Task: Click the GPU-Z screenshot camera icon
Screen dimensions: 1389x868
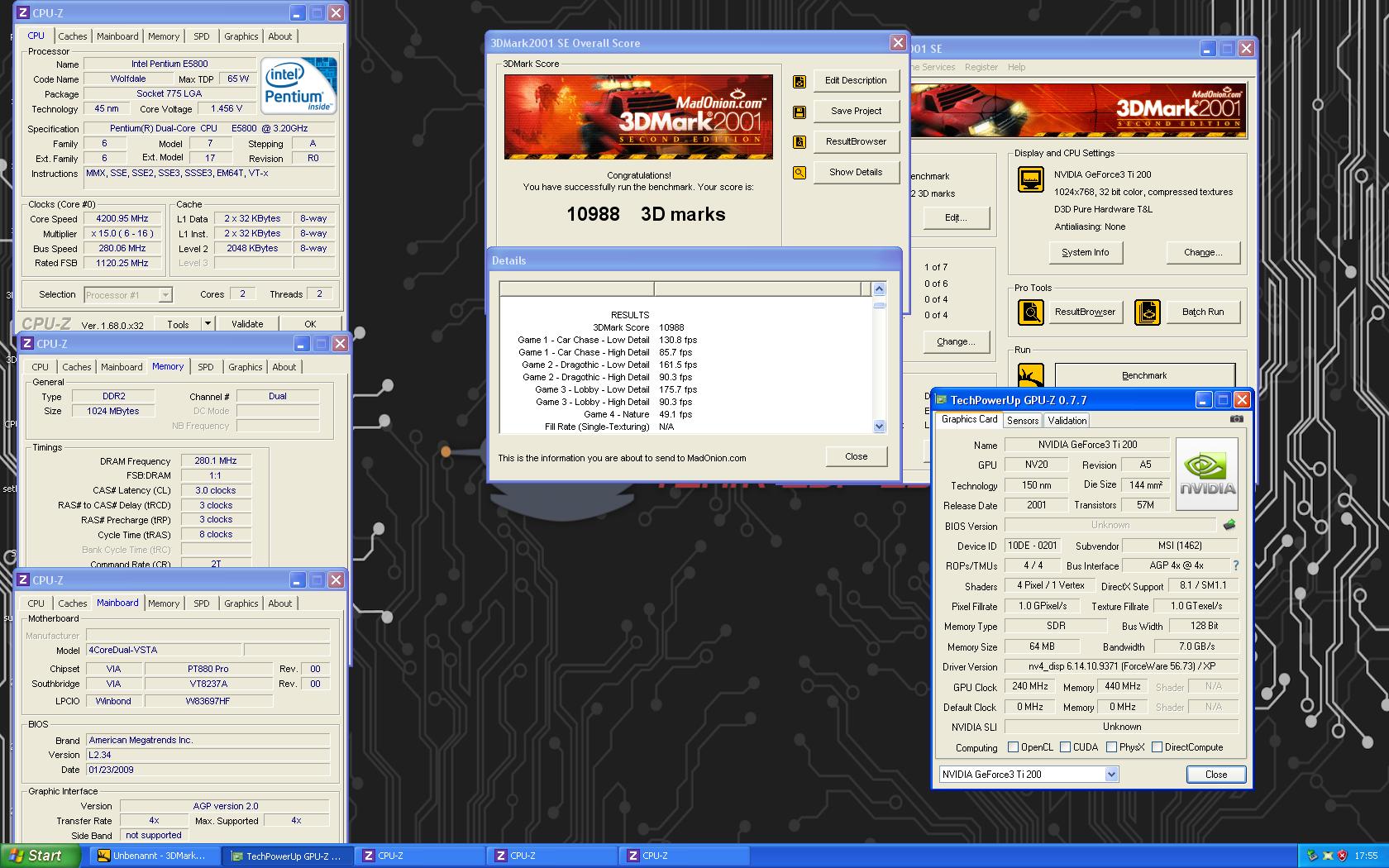Action: (1236, 419)
